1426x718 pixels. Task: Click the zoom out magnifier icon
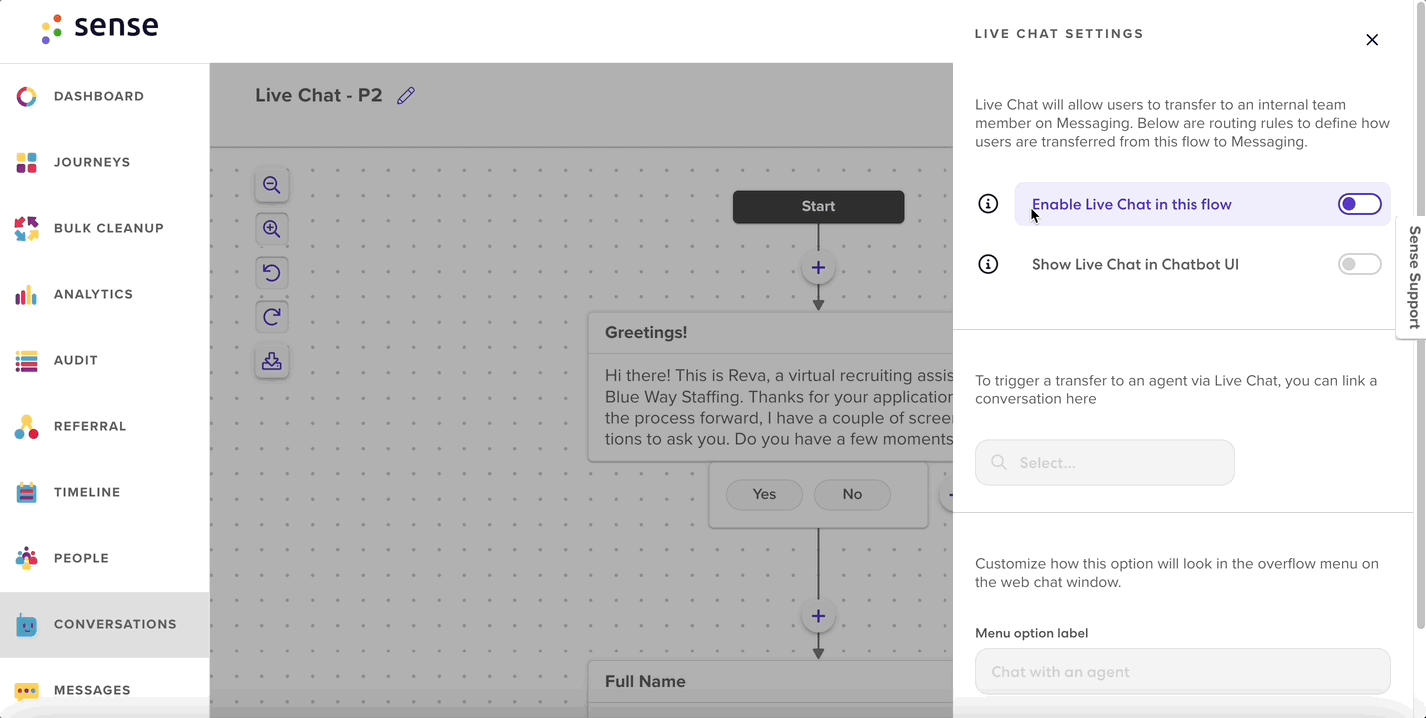(271, 185)
